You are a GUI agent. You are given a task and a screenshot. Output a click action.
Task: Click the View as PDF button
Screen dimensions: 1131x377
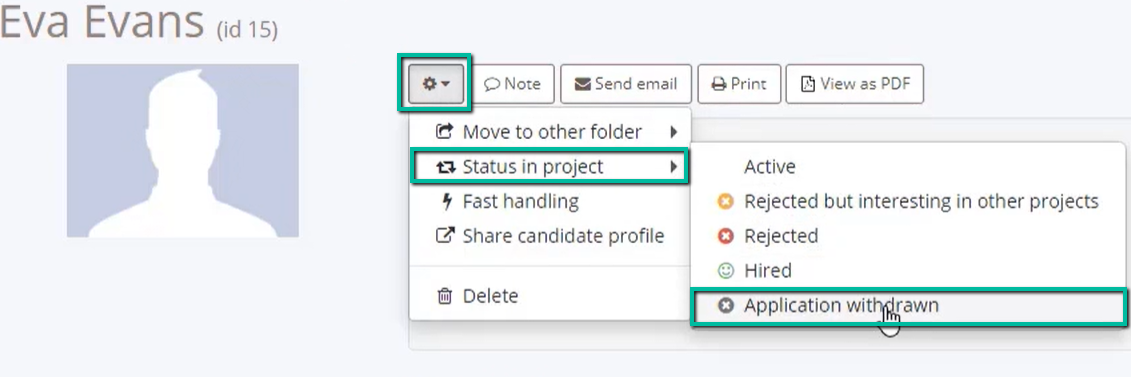pos(855,84)
